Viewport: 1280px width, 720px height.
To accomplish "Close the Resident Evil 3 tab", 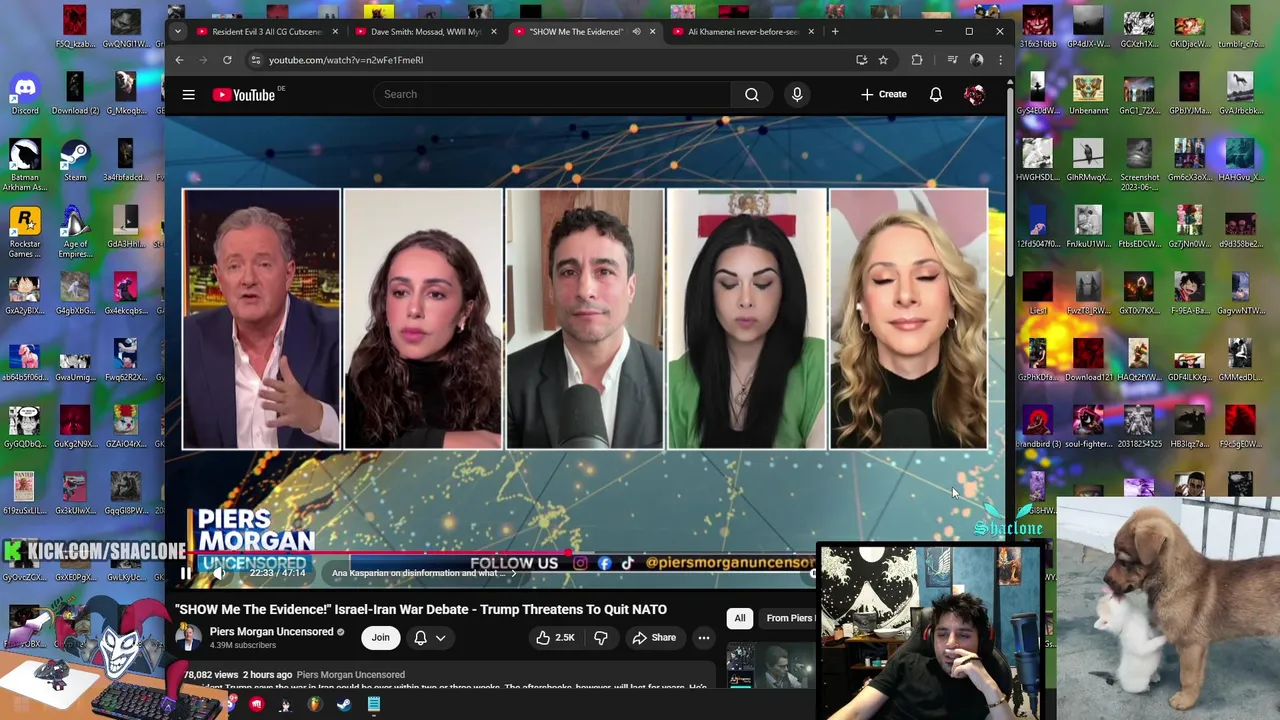I will click(x=335, y=32).
